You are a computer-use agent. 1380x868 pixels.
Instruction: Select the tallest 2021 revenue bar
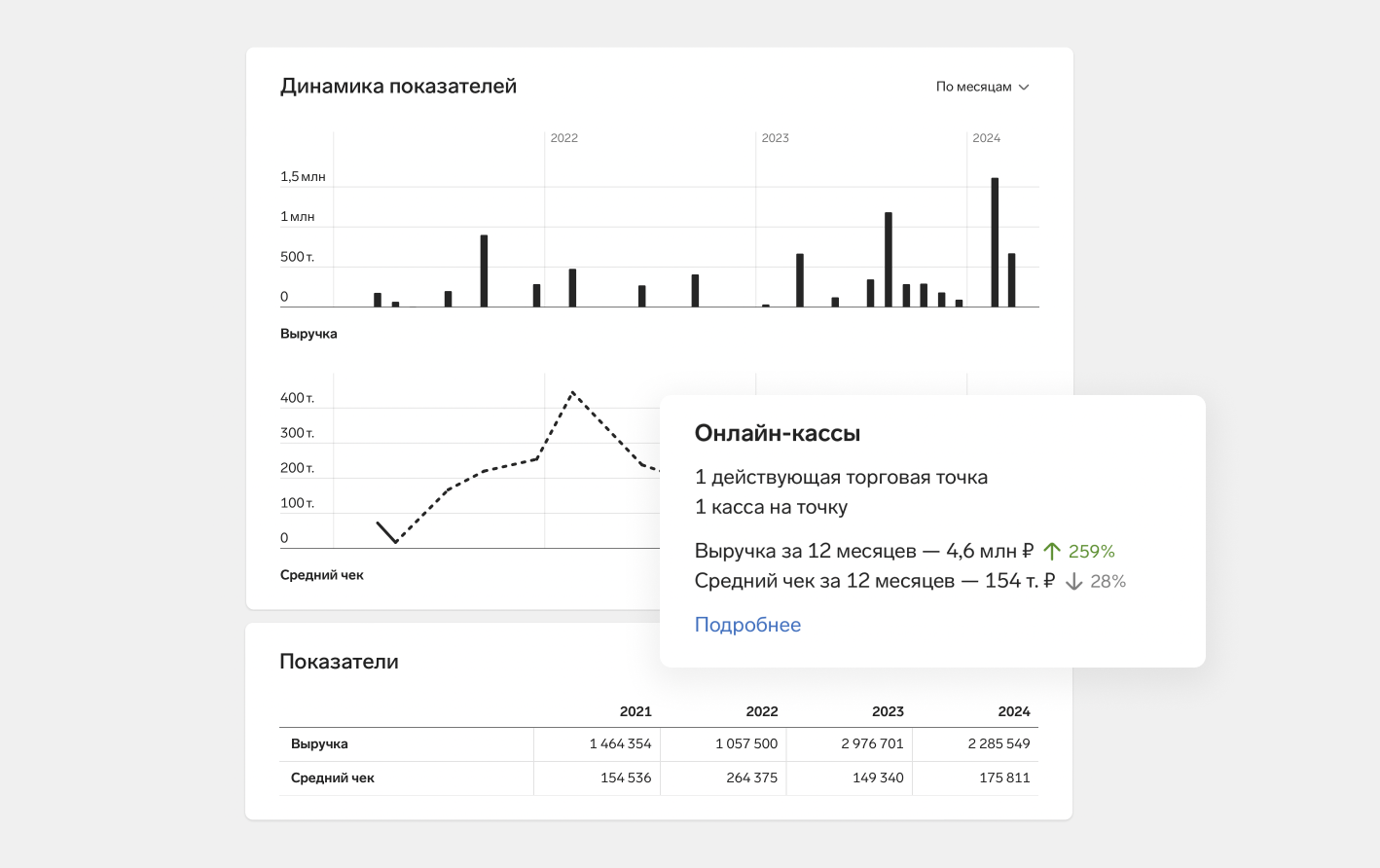[x=484, y=271]
